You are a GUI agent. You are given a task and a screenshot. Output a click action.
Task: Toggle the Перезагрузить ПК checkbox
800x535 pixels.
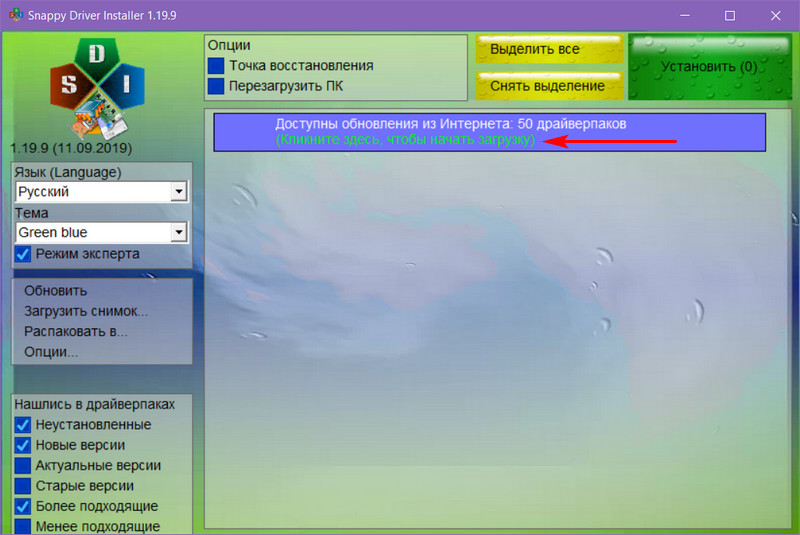click(x=216, y=86)
